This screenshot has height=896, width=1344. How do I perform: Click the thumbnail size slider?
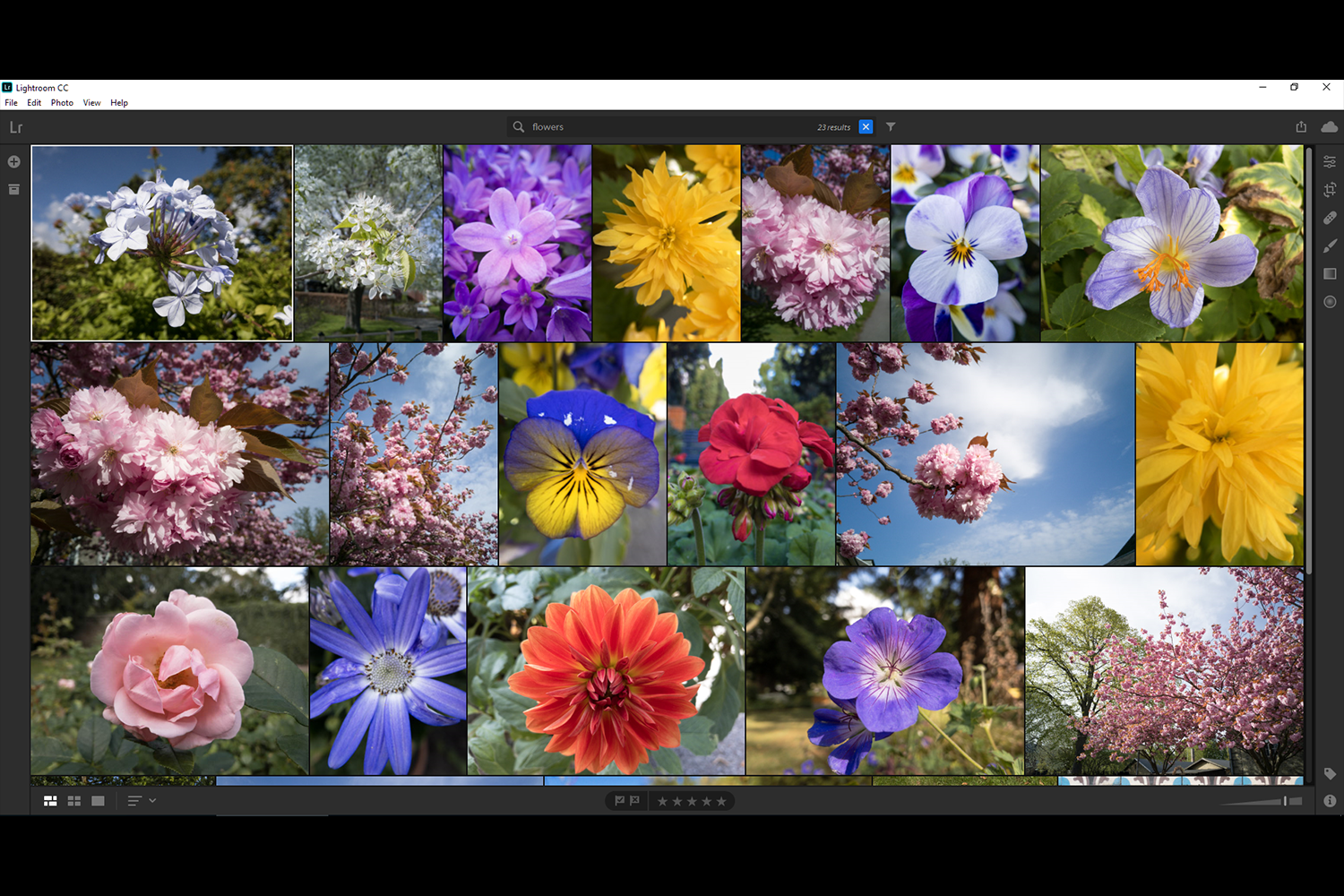pos(1285,800)
